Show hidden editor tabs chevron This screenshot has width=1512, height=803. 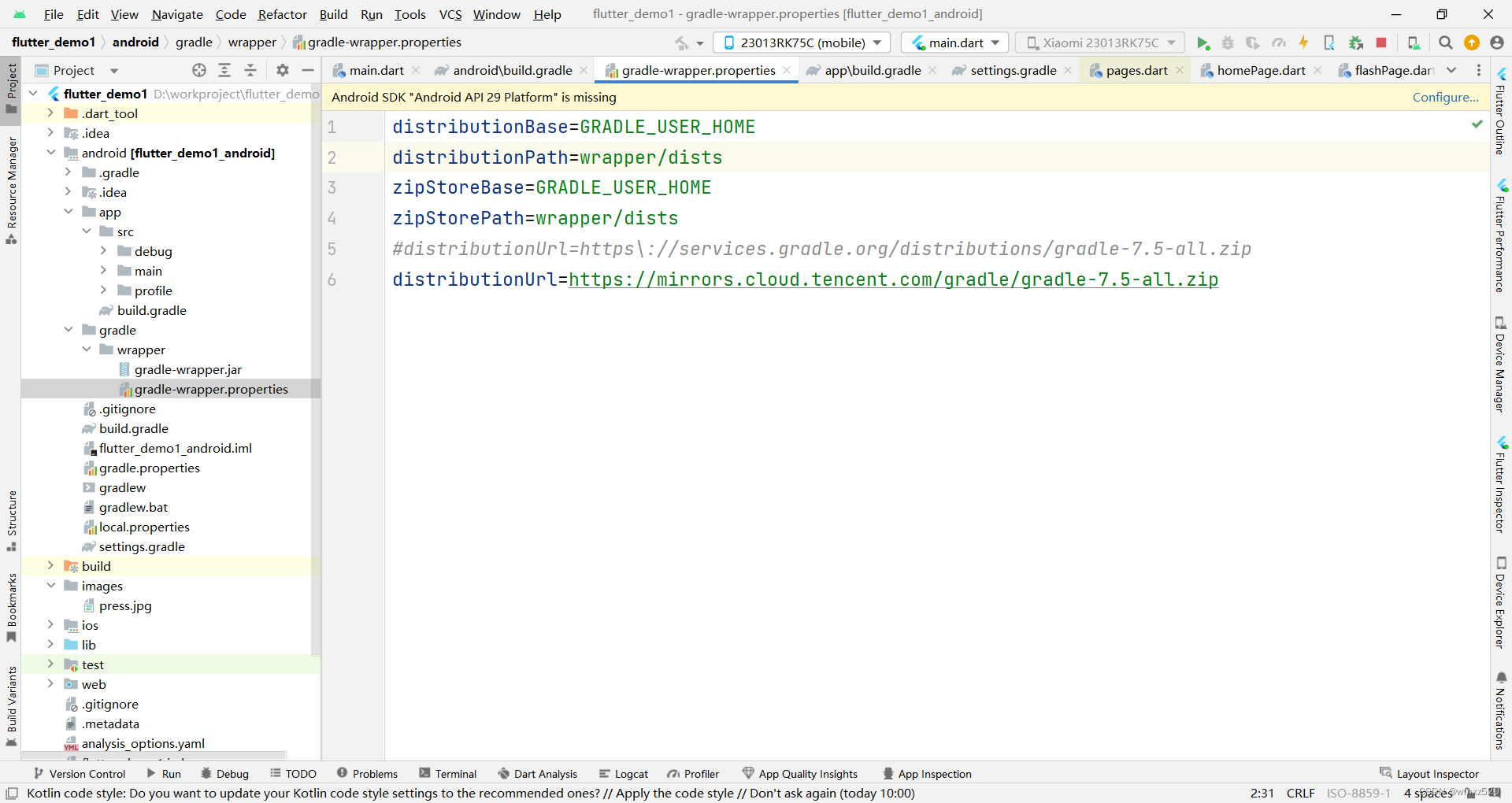point(1451,70)
